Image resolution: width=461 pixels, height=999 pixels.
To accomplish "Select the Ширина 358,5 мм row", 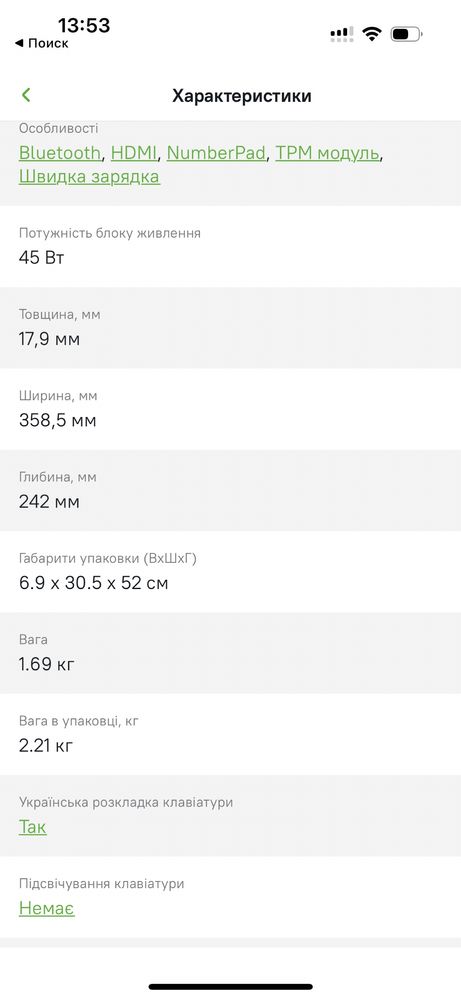I will point(230,409).
